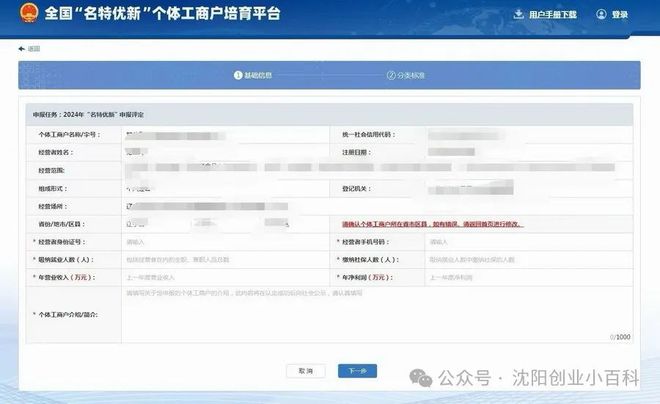Click the 注册日期 label

(x=357, y=152)
